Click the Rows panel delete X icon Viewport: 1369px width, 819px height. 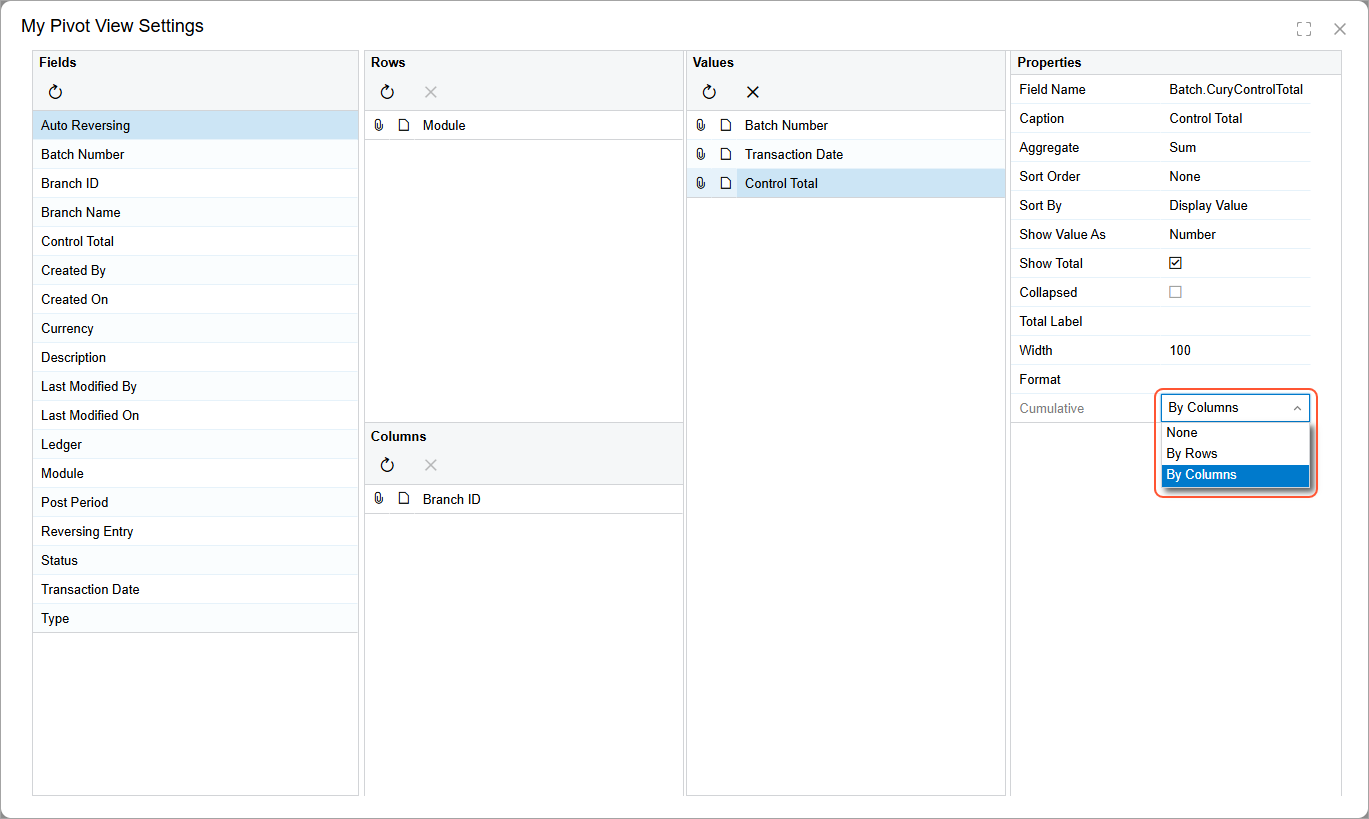click(431, 92)
